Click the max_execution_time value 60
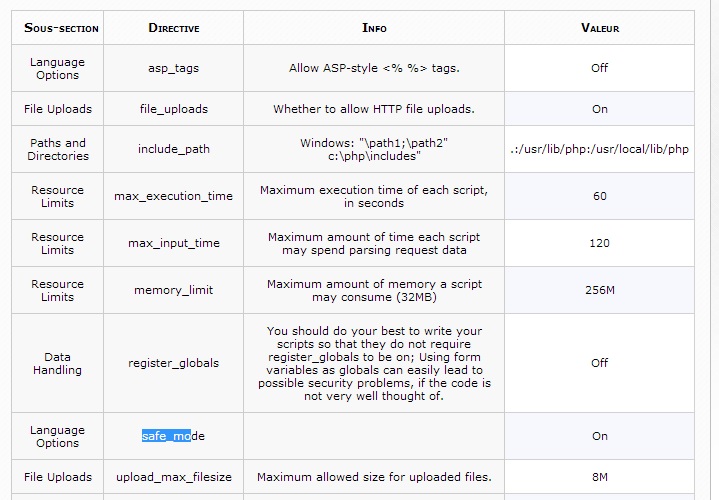719x500 pixels. tap(600, 196)
